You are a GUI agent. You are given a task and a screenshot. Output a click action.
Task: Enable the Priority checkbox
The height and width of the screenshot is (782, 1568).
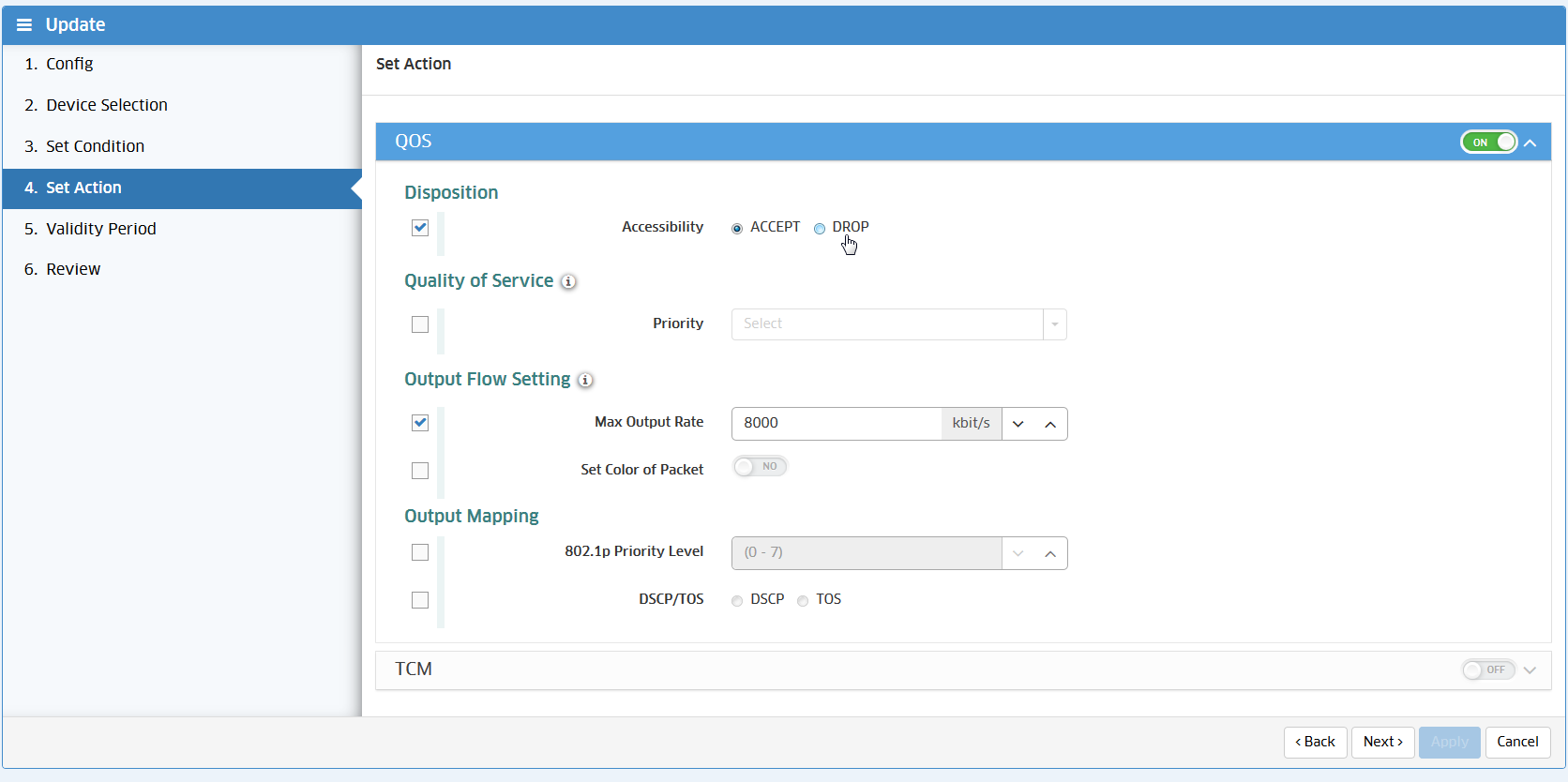[x=420, y=324]
